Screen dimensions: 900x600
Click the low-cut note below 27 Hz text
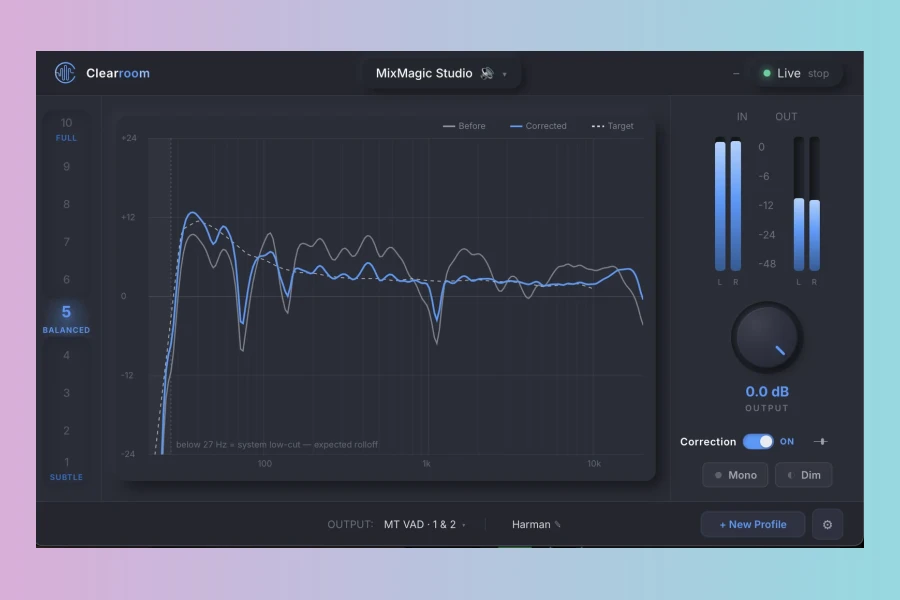point(277,444)
